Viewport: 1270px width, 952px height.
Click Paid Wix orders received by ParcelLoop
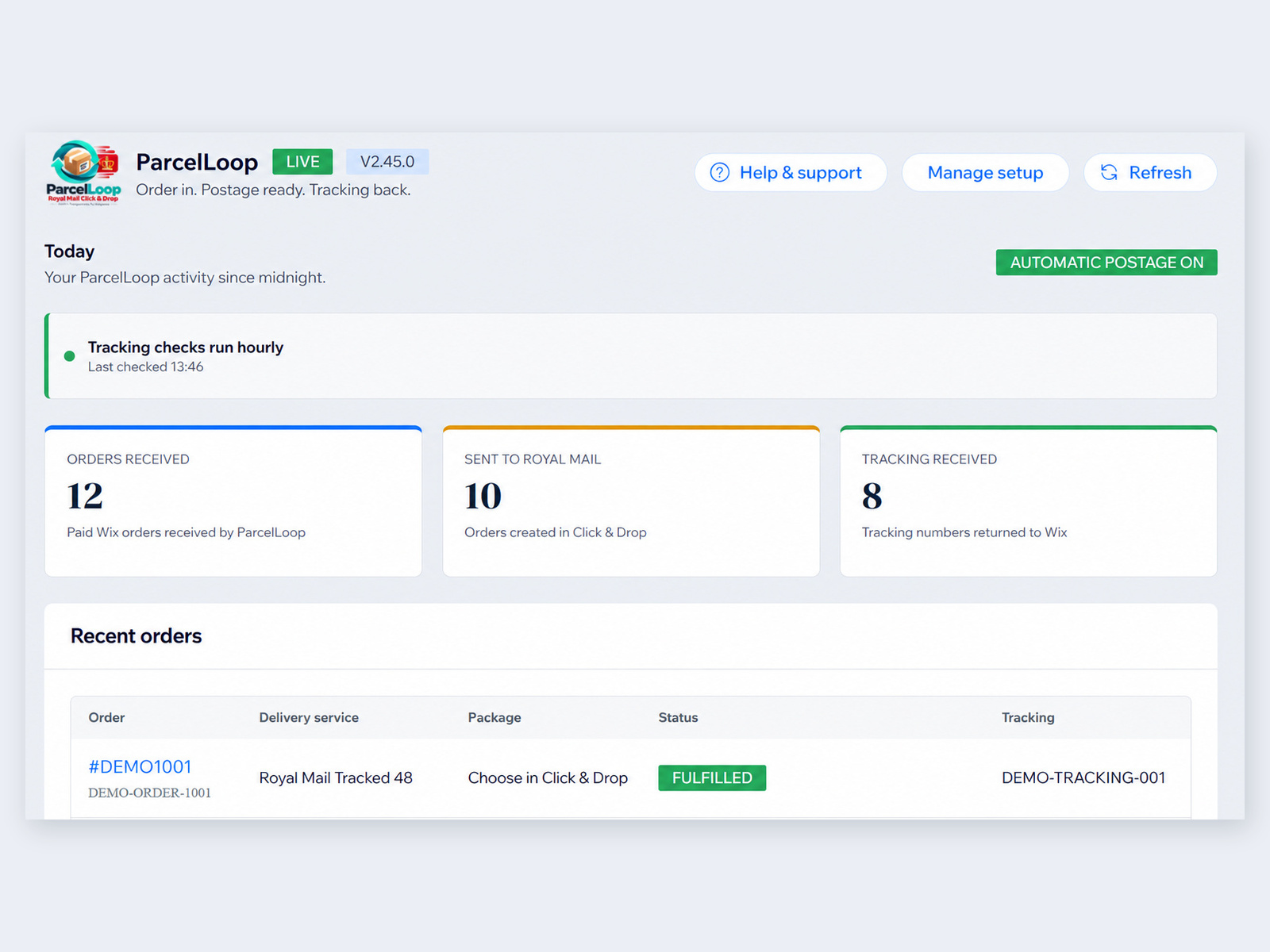(186, 532)
